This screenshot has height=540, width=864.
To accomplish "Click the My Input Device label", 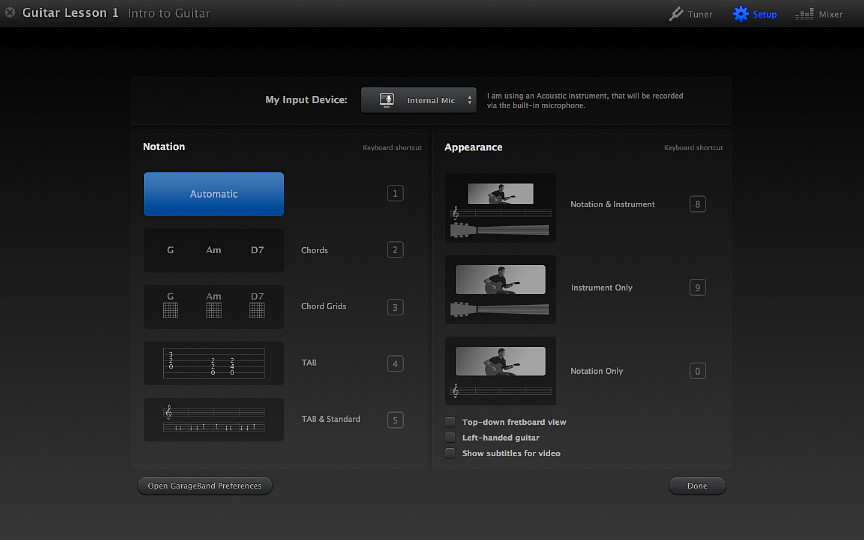I will point(306,100).
